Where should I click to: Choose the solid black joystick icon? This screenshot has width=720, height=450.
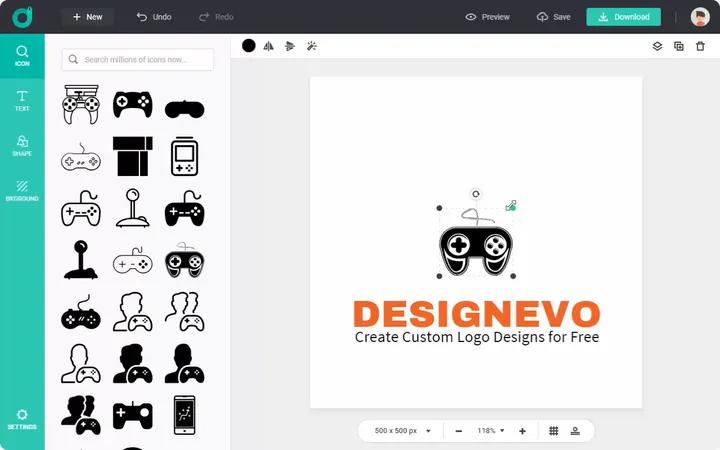click(81, 260)
